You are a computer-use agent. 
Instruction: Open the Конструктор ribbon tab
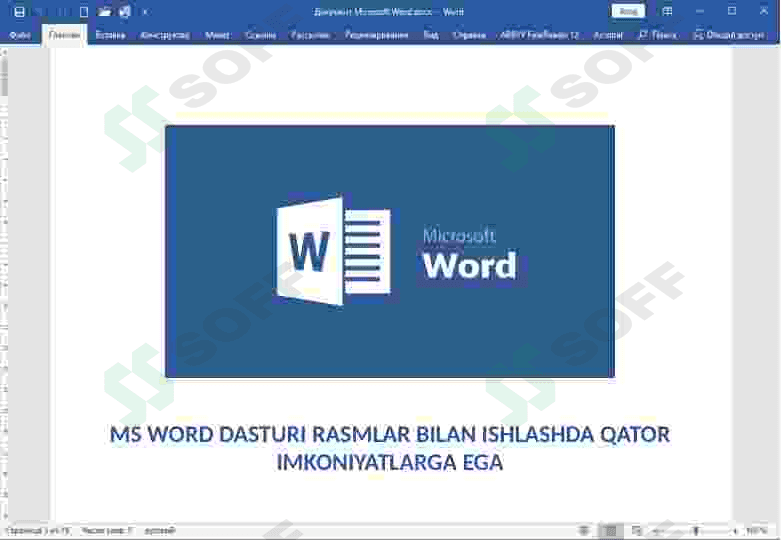click(165, 35)
